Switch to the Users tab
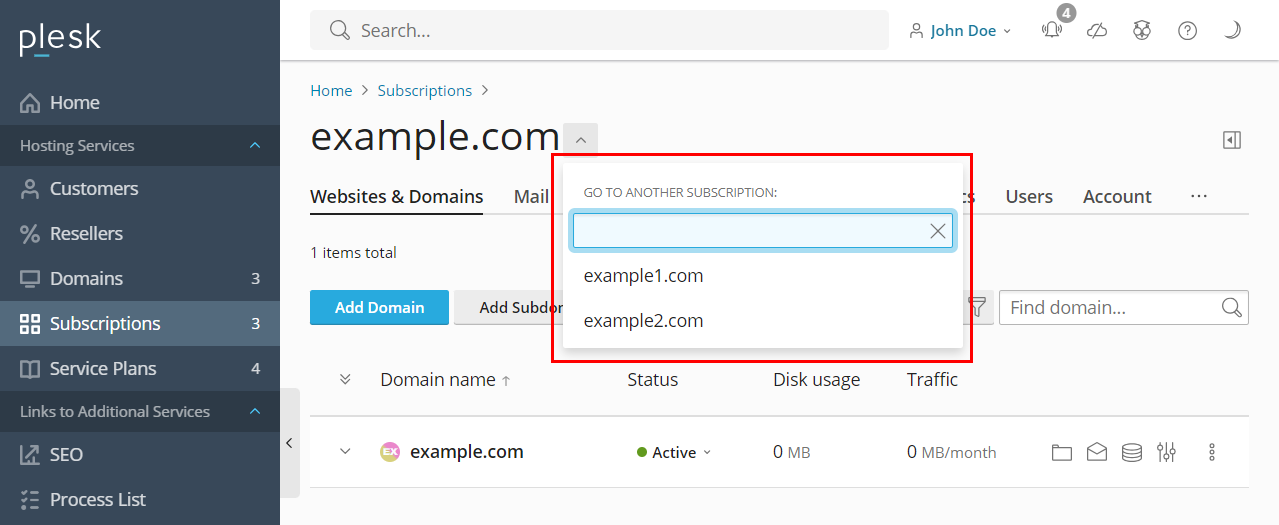This screenshot has width=1279, height=525. pos(1029,197)
